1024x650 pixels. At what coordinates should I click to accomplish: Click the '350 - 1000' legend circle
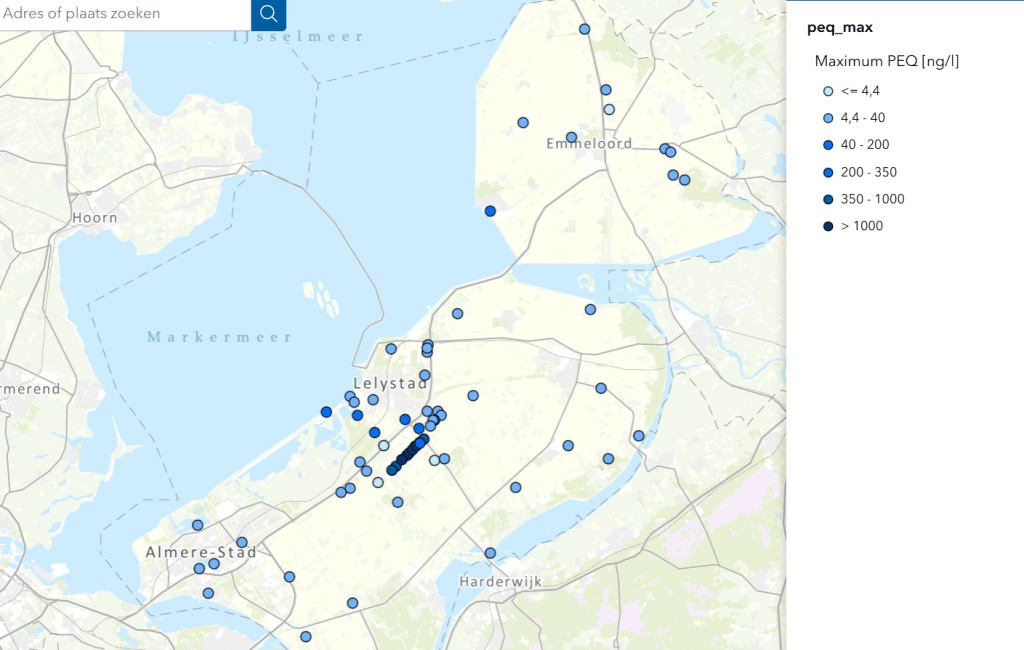tap(828, 199)
